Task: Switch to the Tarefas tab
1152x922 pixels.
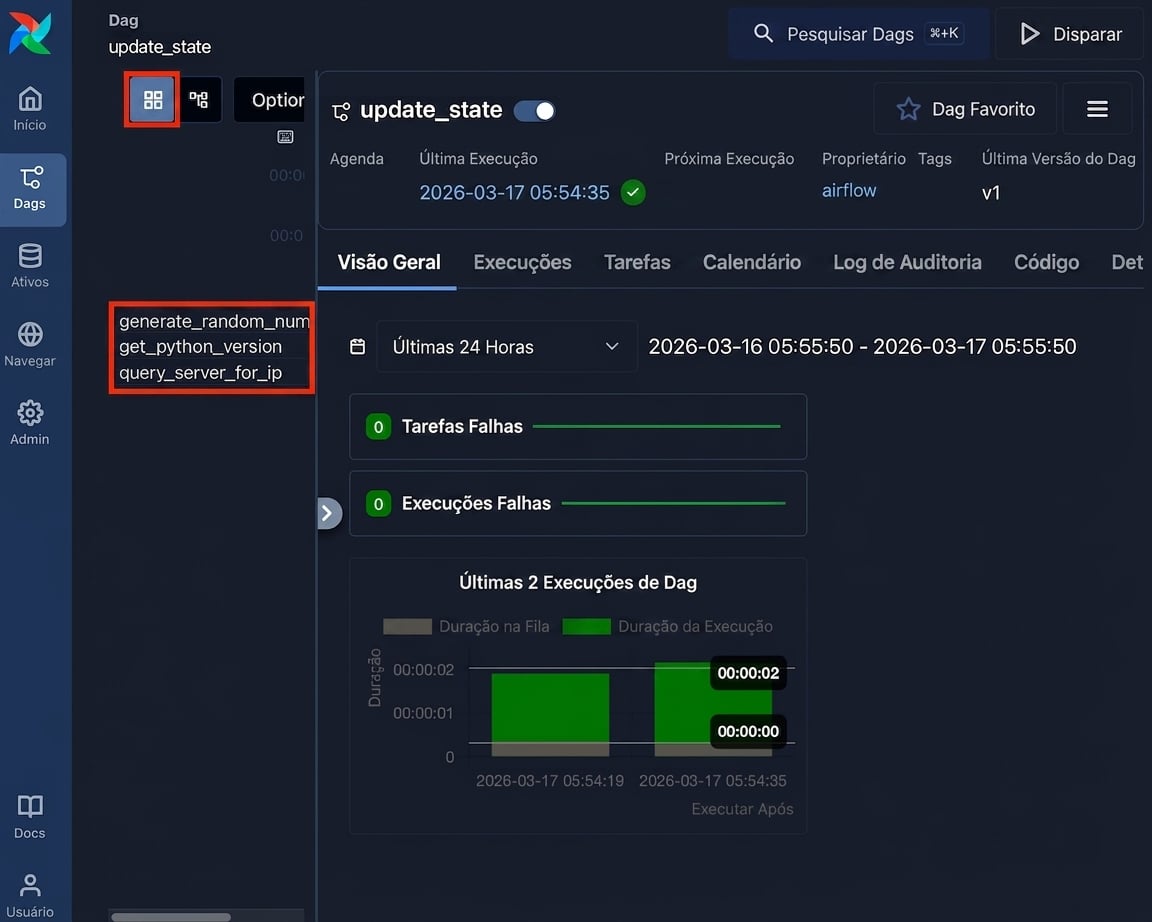Action: tap(637, 262)
